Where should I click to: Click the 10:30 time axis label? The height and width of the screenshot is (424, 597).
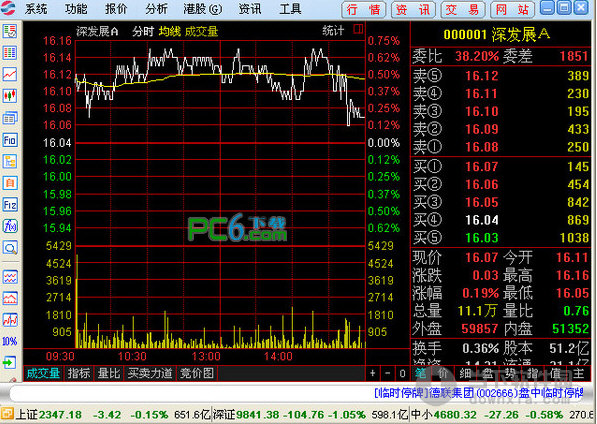(x=132, y=357)
